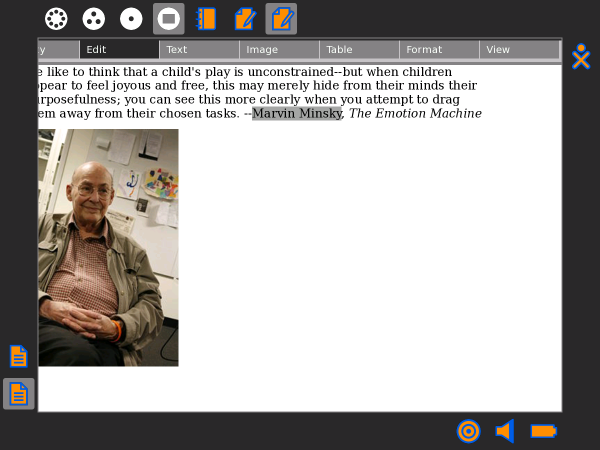The width and height of the screenshot is (600, 450).
Task: Switch to the Text tab
Action: click(x=198, y=50)
